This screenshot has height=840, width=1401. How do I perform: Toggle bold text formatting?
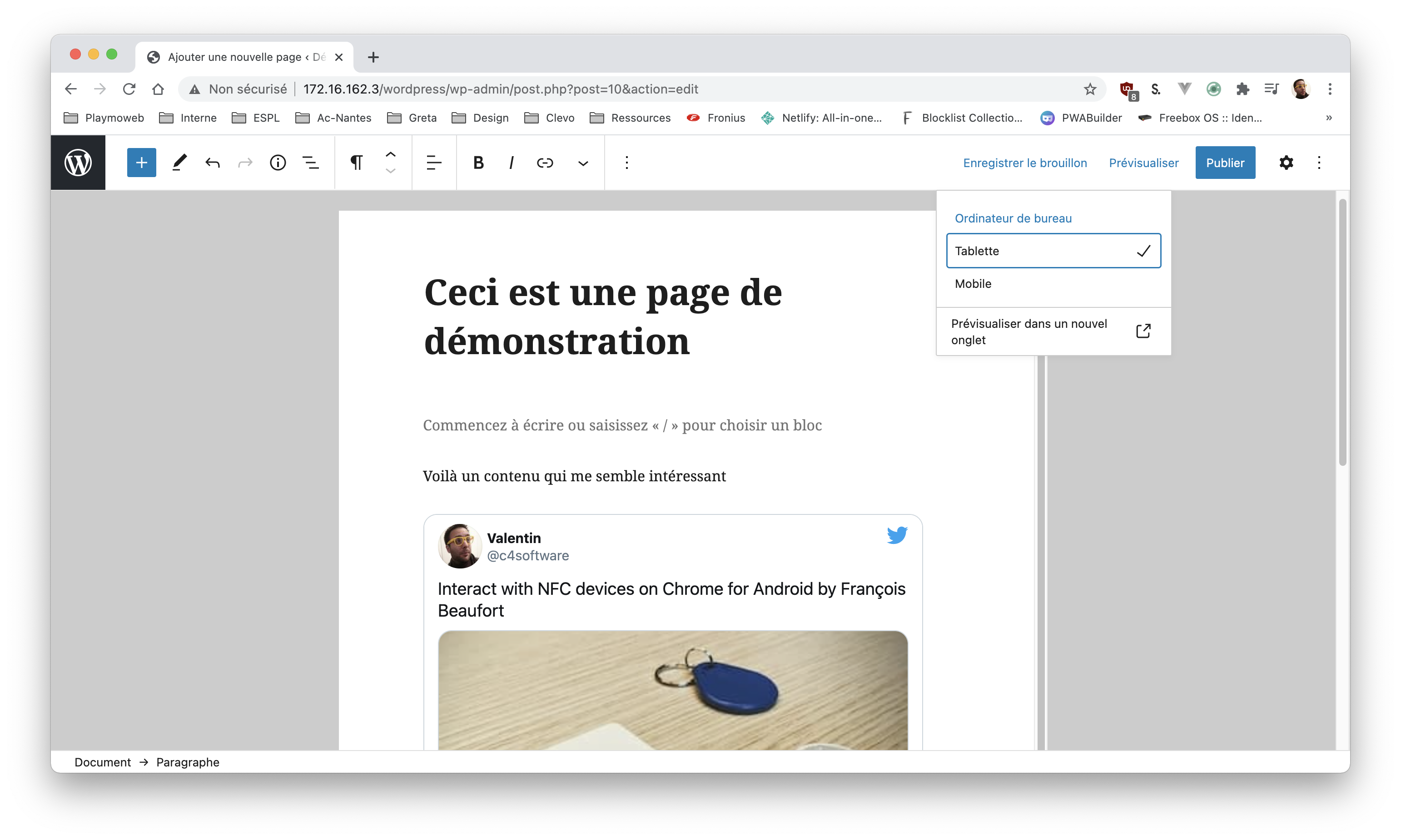pyautogui.click(x=478, y=163)
